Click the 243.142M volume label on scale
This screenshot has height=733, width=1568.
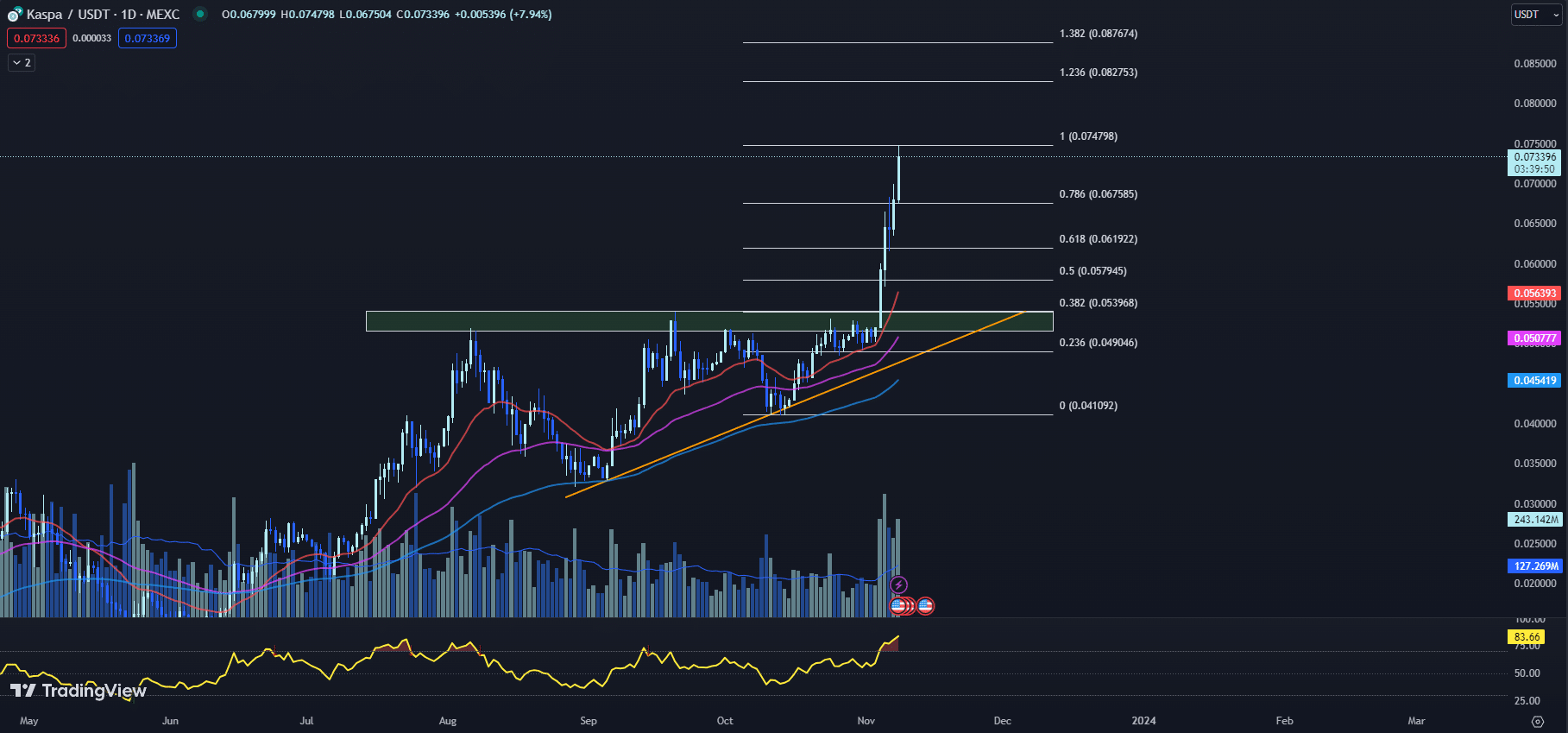click(x=1535, y=520)
